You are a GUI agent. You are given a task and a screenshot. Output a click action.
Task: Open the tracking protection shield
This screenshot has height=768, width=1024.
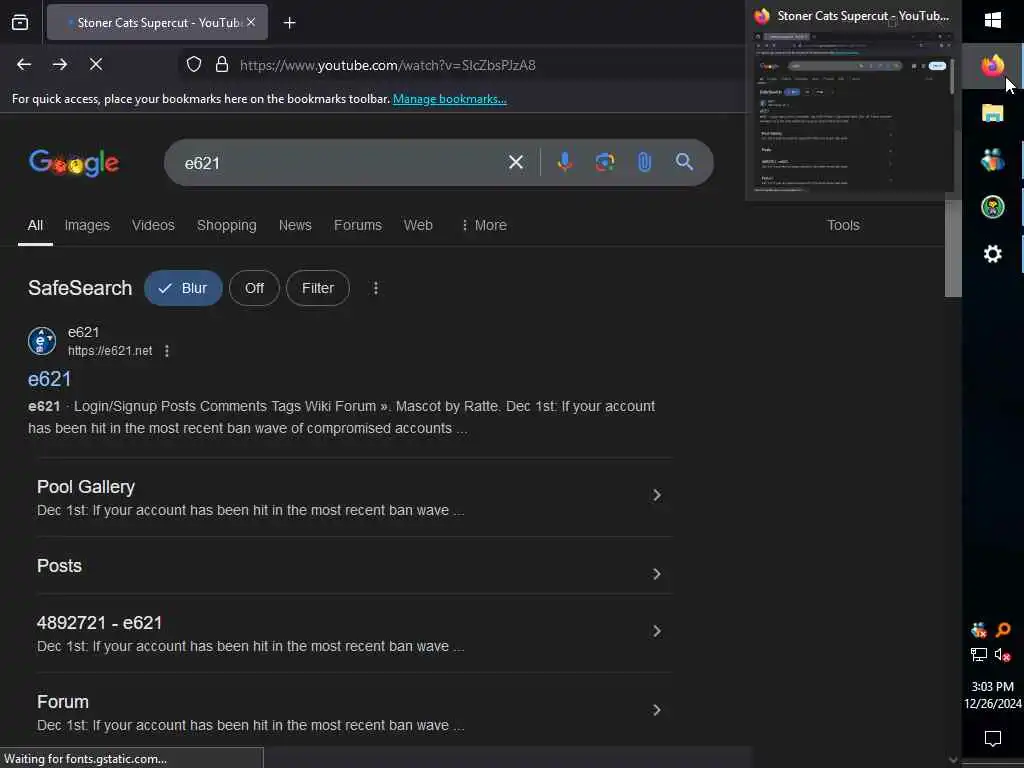tap(194, 65)
